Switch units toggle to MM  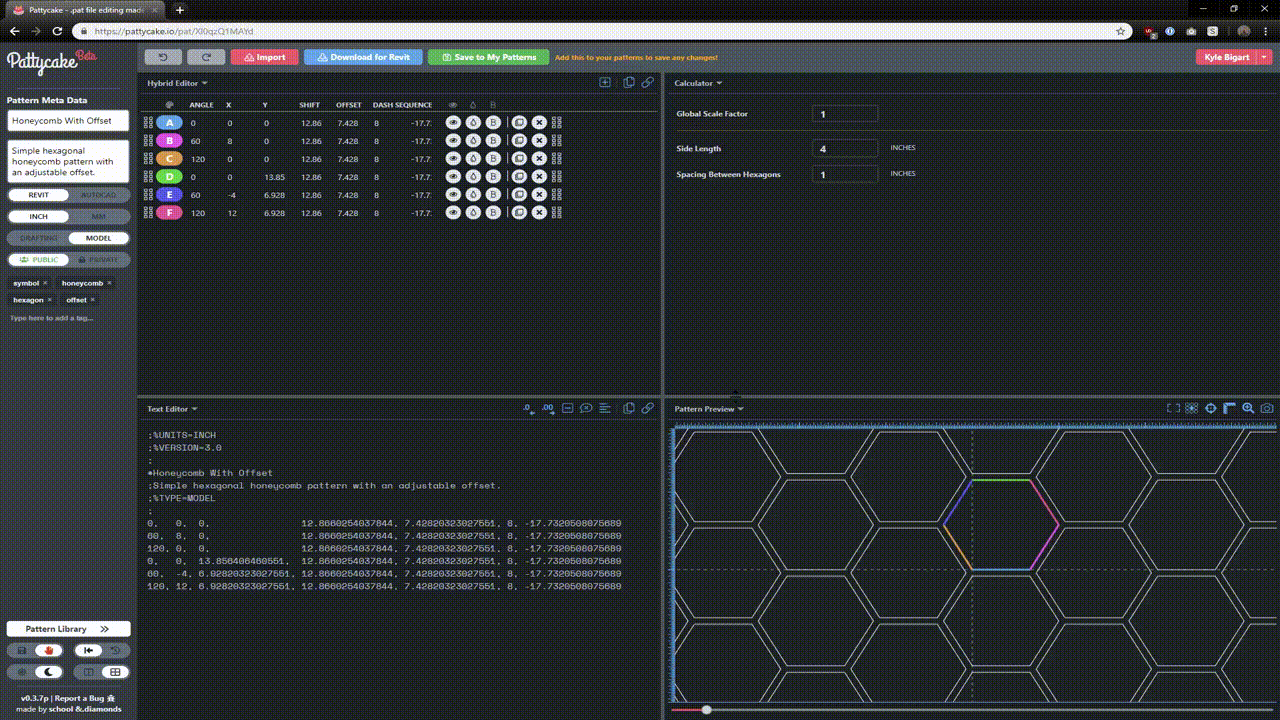tap(99, 216)
